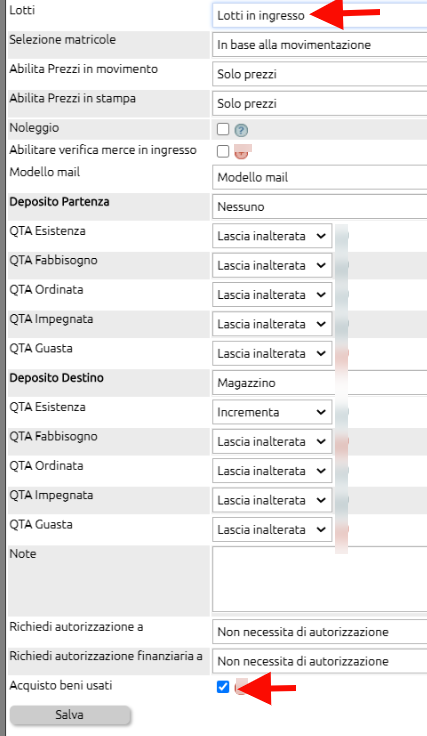The height and width of the screenshot is (736, 427).
Task: Tick Abilitare verifica merce in ingresso checkbox
Action: [223, 151]
